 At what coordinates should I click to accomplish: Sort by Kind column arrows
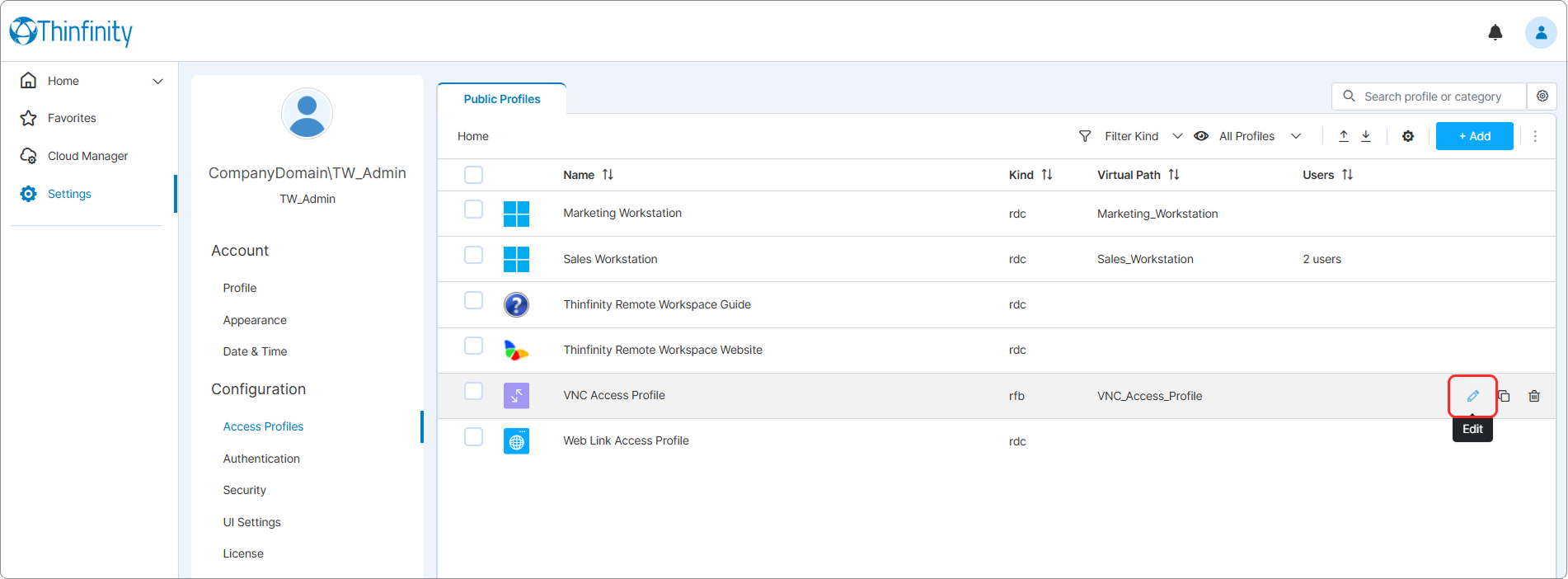coord(1047,175)
